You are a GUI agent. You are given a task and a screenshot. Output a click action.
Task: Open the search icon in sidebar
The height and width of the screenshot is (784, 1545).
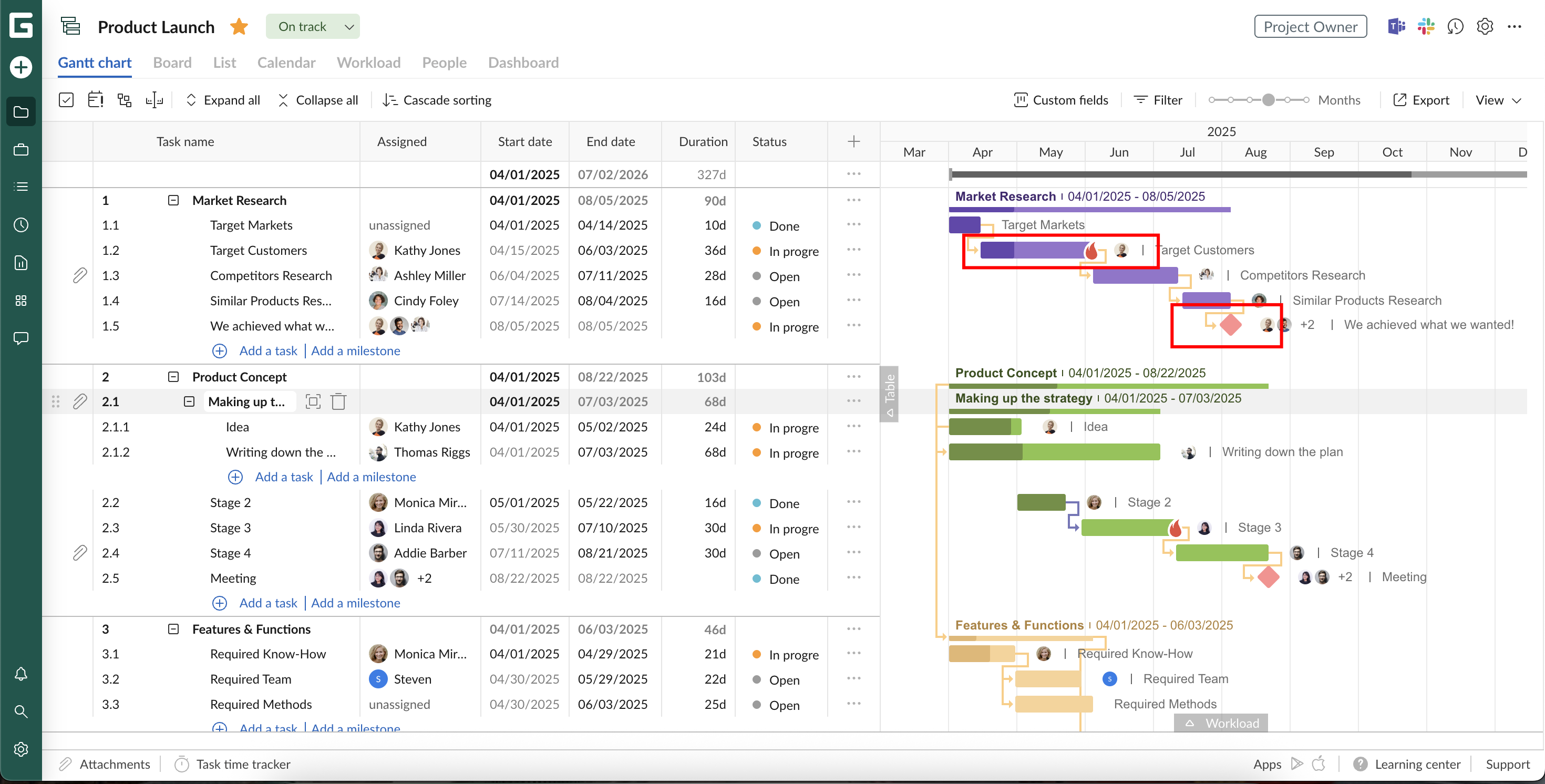pos(21,711)
